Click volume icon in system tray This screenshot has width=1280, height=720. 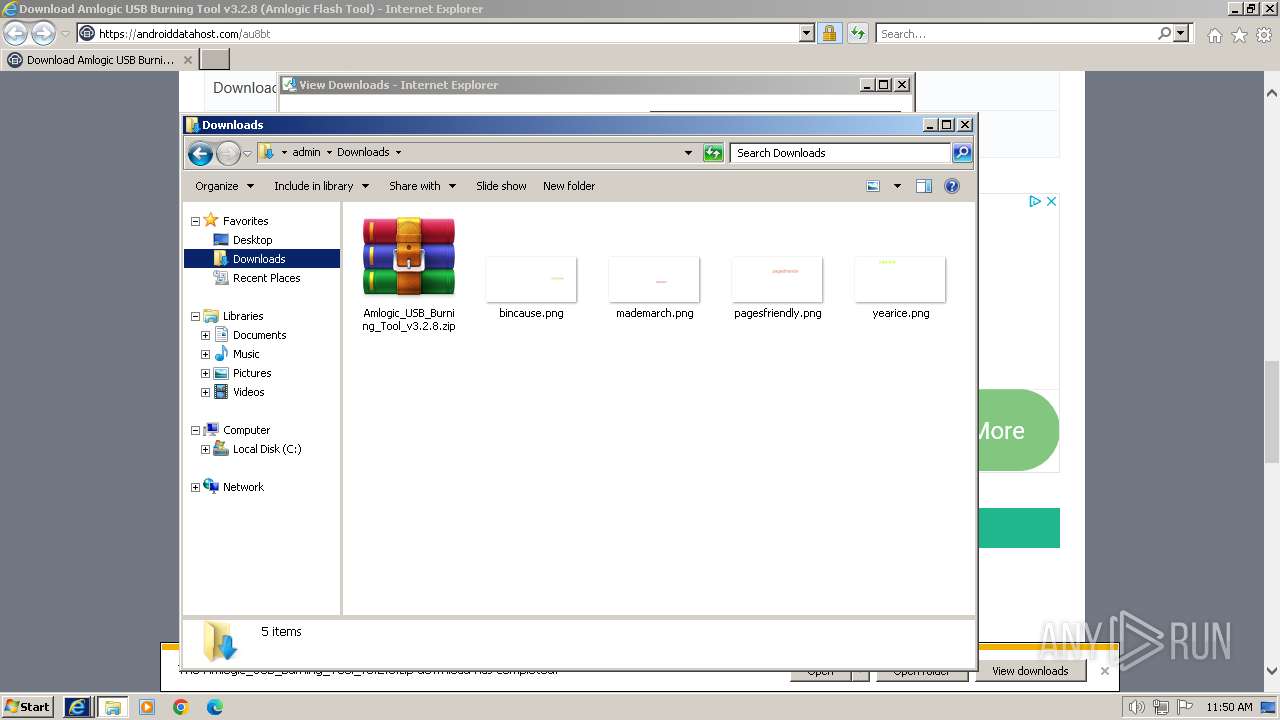pos(1136,707)
